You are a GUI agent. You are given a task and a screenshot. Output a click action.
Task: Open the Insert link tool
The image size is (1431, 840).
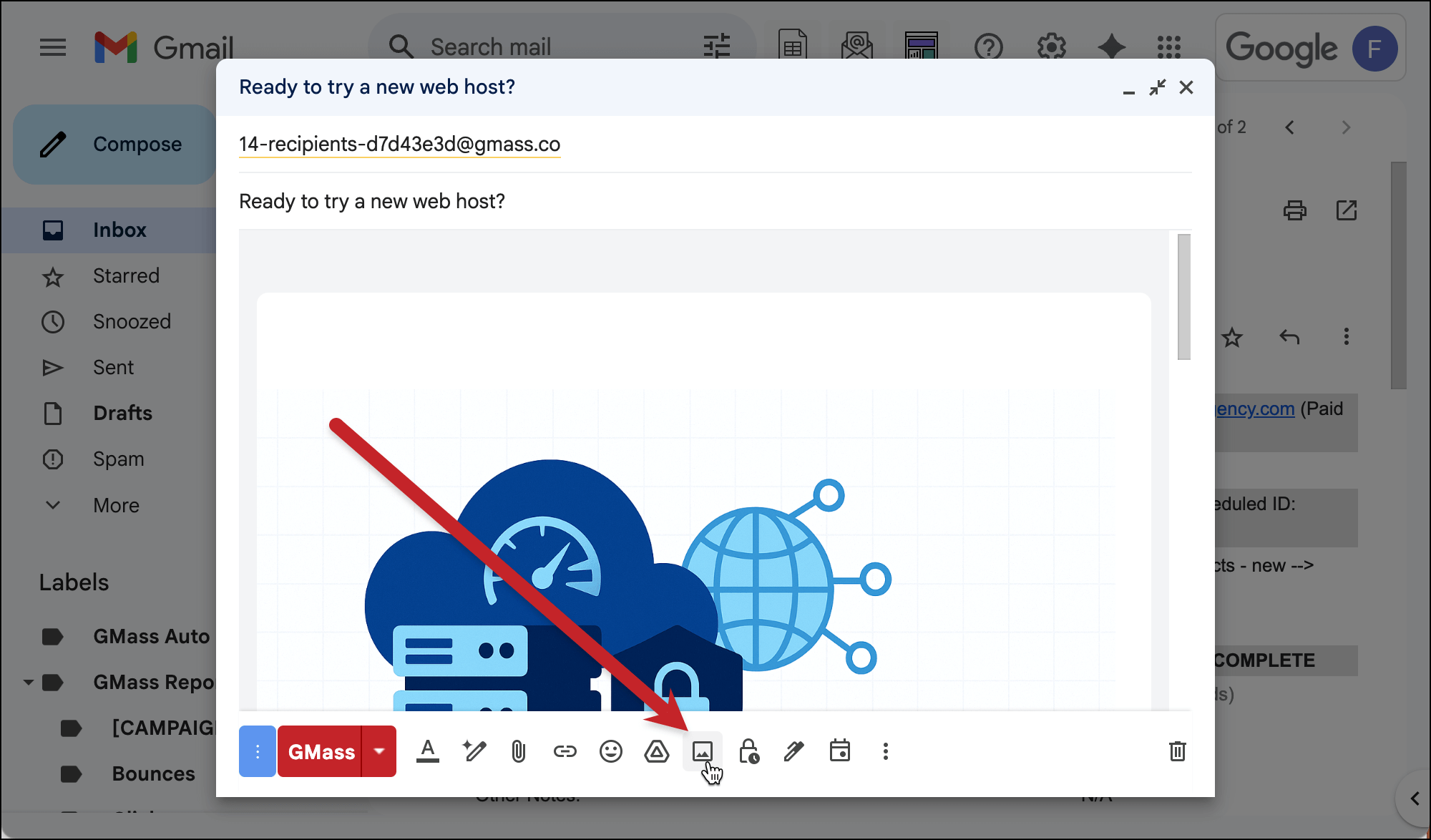[x=565, y=751]
